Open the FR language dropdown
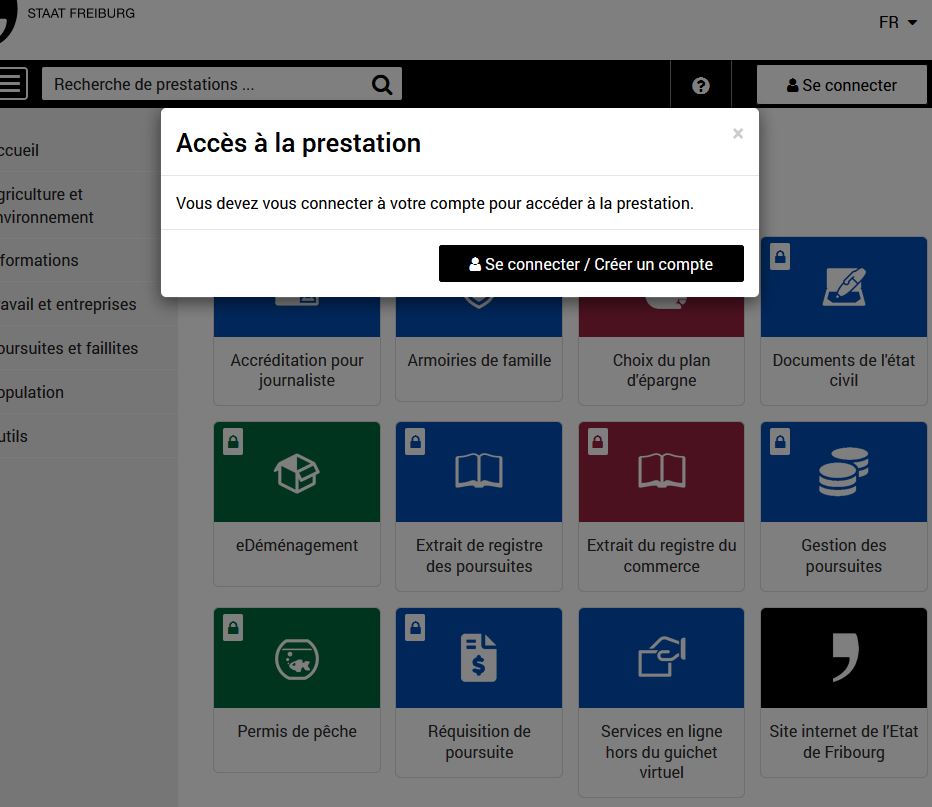The height and width of the screenshot is (807, 932). coord(895,21)
